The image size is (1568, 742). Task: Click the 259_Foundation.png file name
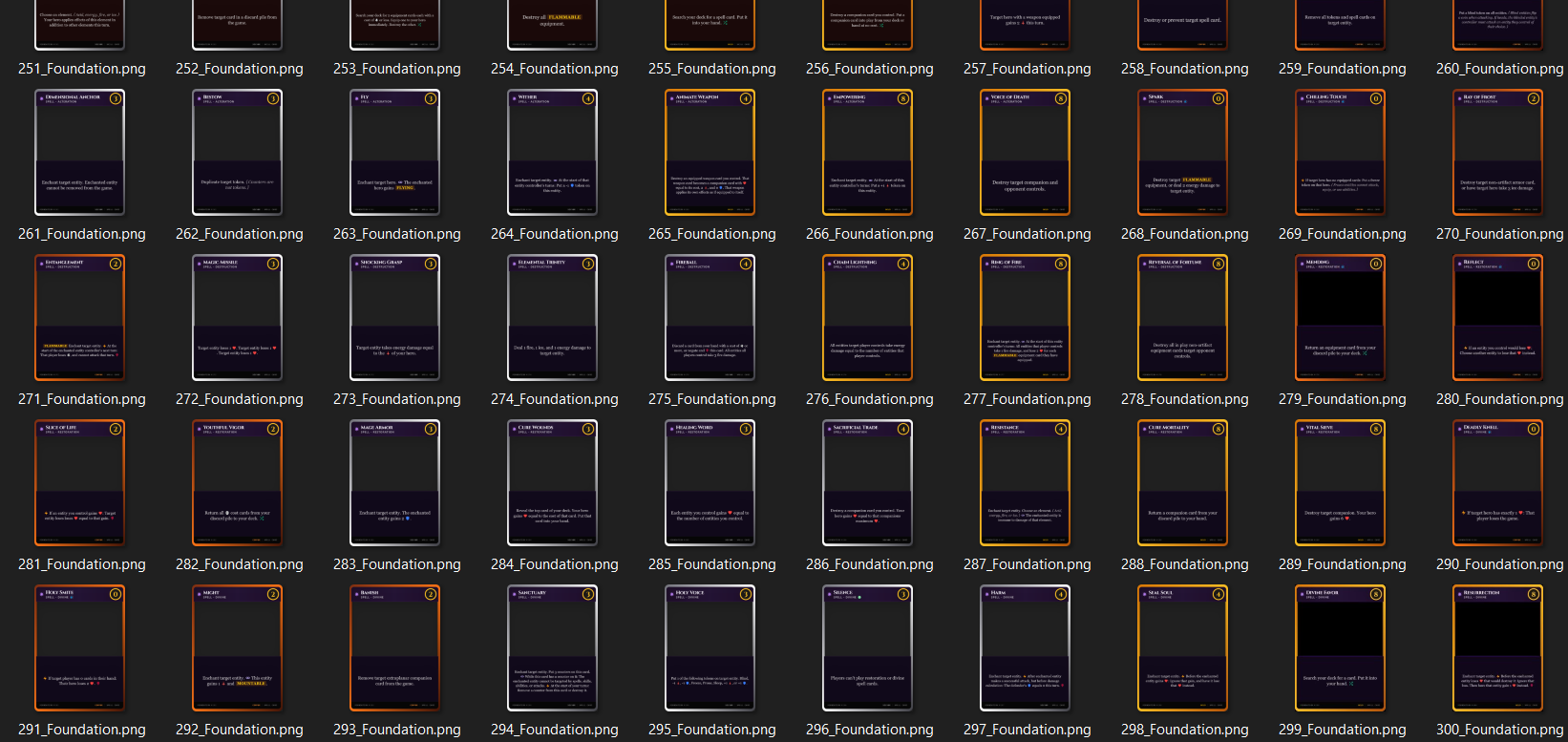1343,69
